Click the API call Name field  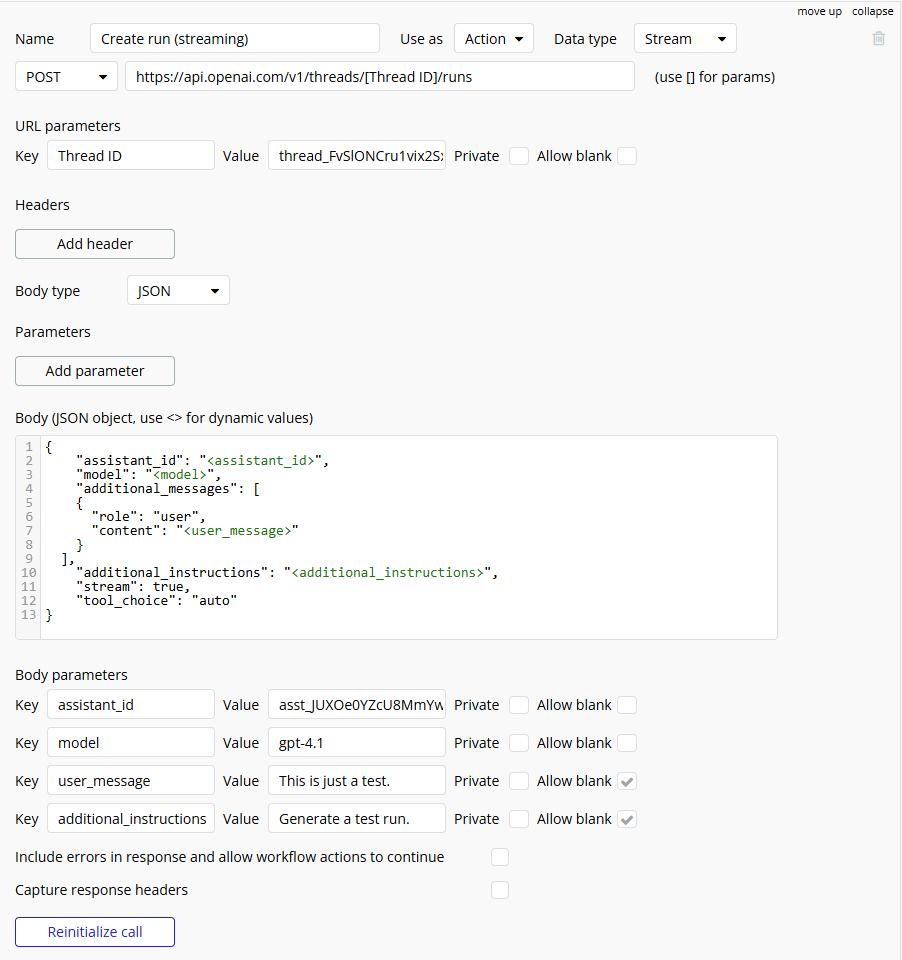coord(234,39)
